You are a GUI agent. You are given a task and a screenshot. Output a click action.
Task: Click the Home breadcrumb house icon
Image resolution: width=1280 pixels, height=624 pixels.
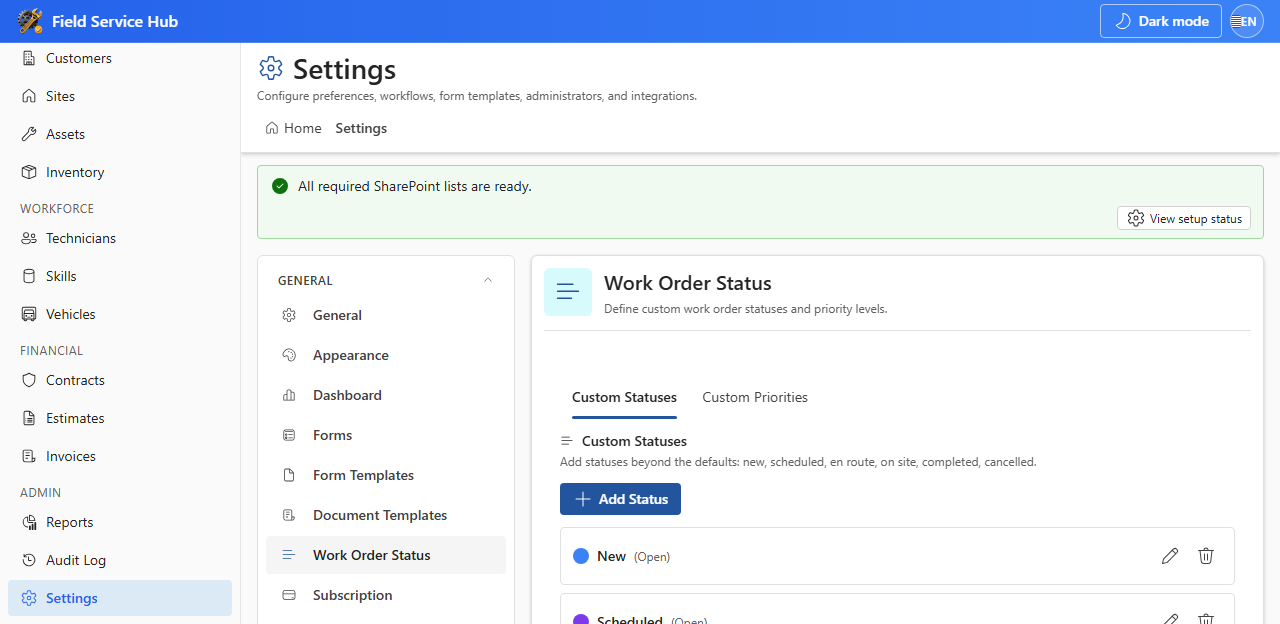[271, 128]
